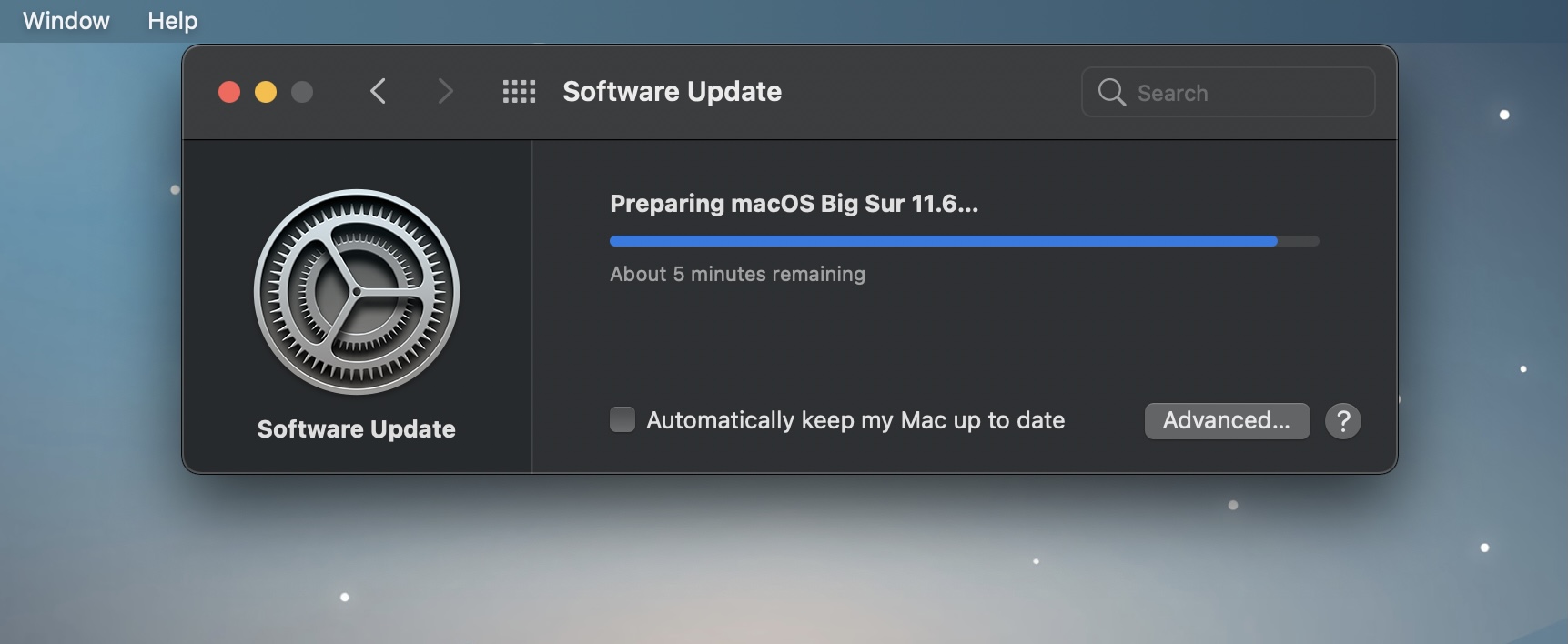Open help with the question mark button
Screen dimensions: 1568x644
(x=1342, y=420)
